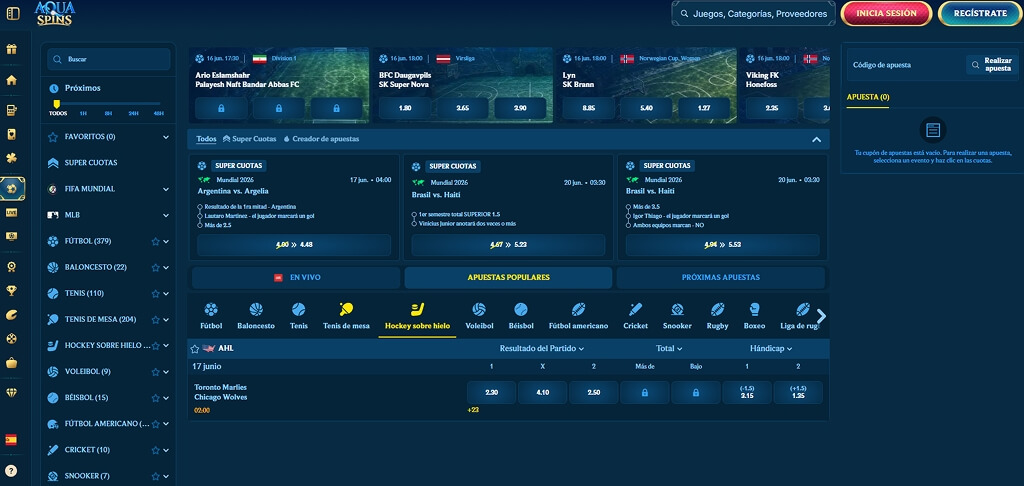Screen dimensions: 1024x486
Task: Open the help question mark icon
Action: tap(11, 471)
